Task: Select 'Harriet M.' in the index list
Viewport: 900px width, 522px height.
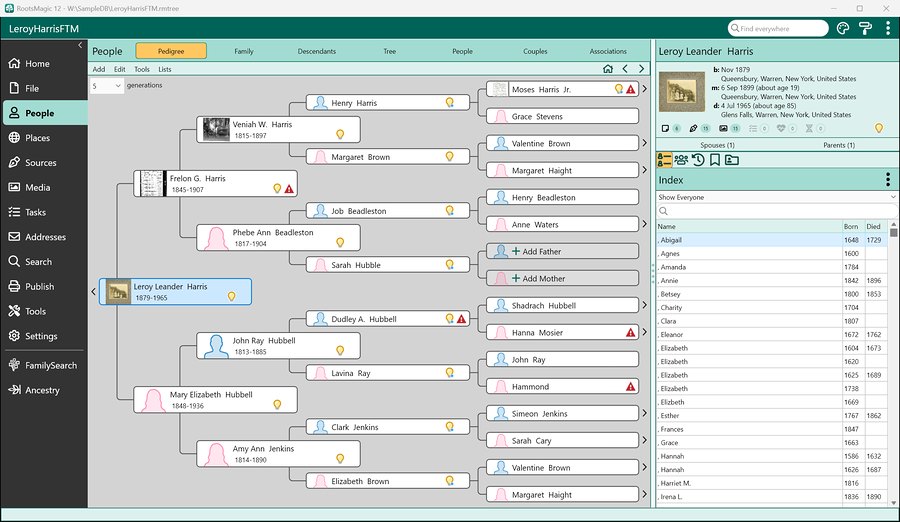Action: click(x=772, y=483)
